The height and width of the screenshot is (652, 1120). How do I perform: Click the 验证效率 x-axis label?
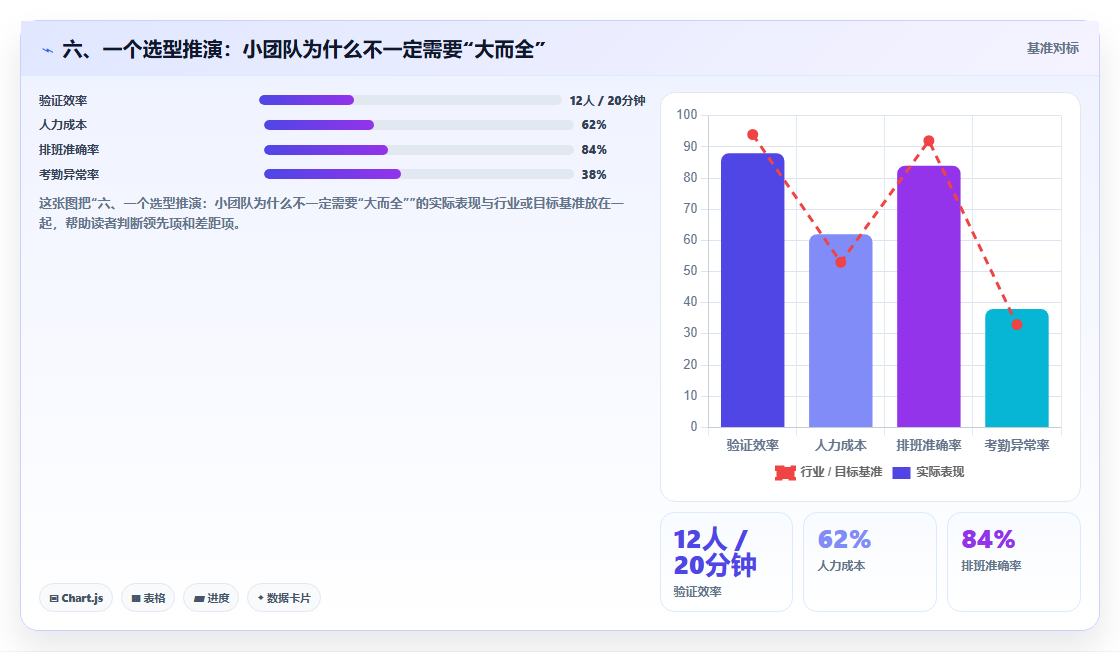click(x=753, y=445)
